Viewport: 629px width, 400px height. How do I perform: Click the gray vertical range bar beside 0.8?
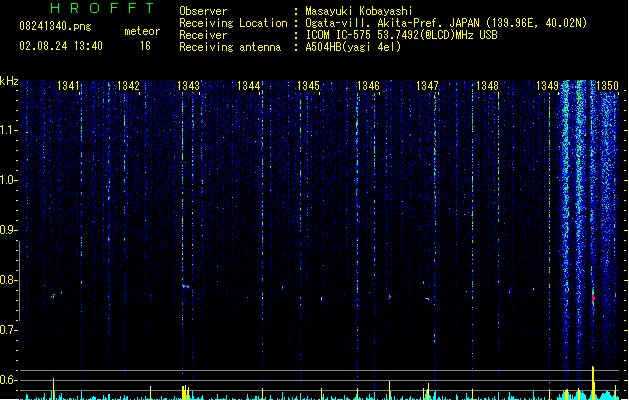pos(19,280)
